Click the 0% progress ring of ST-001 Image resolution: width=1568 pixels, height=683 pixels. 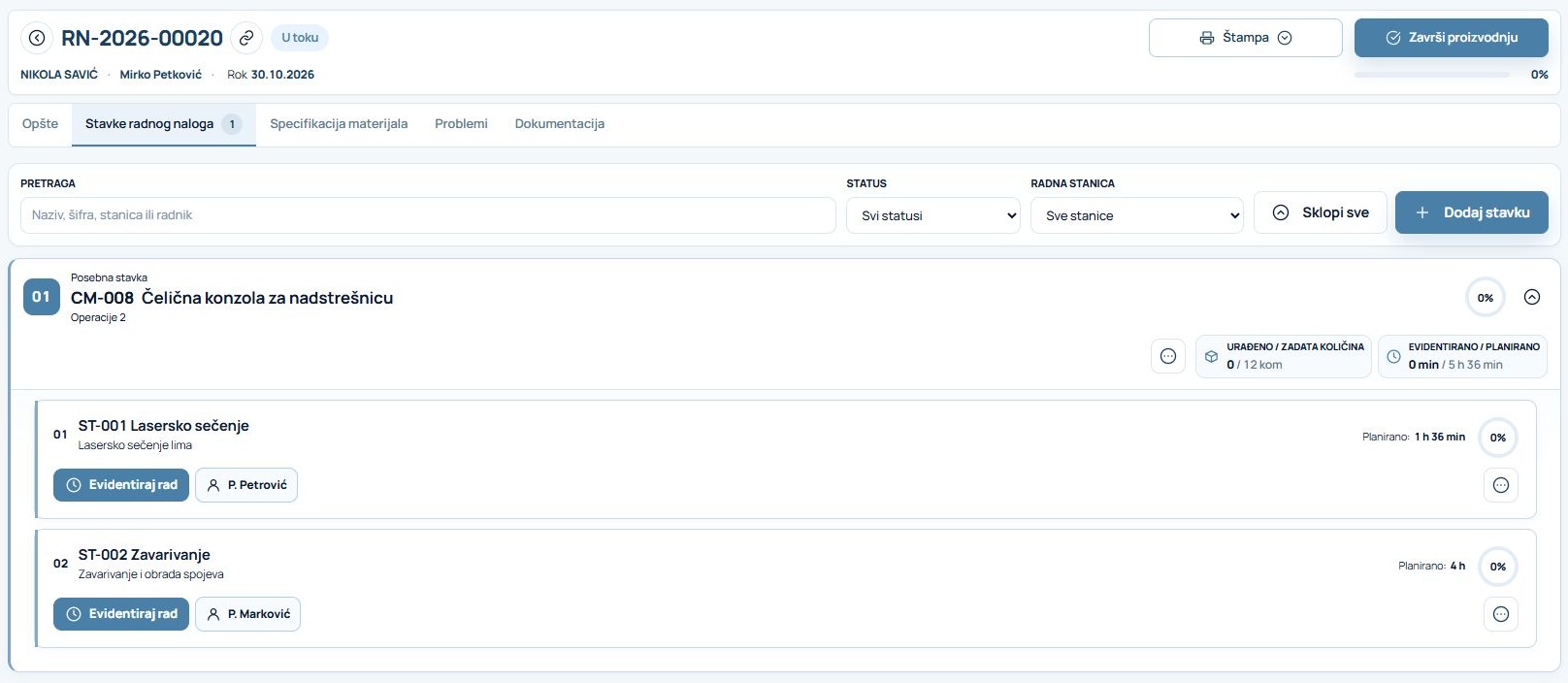tap(1498, 438)
